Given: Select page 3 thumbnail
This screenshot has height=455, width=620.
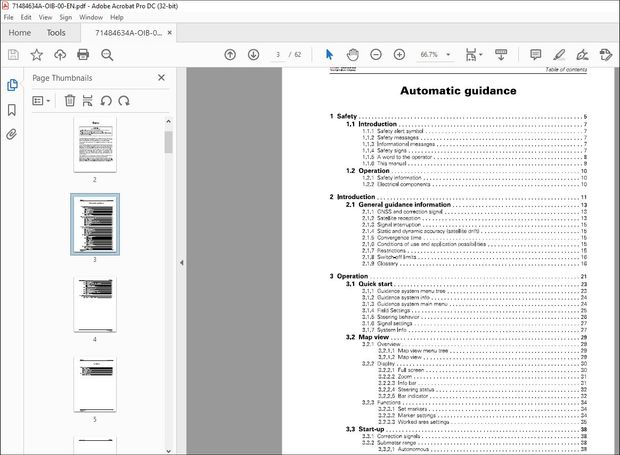Looking at the screenshot, I should coord(95,224).
